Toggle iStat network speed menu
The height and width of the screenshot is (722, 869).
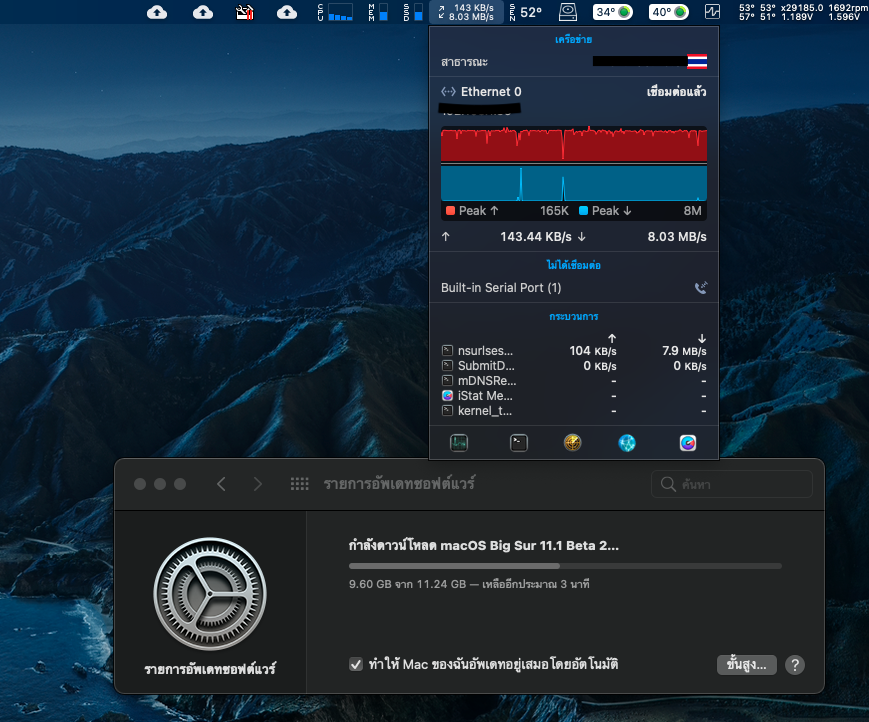pyautogui.click(x=466, y=12)
